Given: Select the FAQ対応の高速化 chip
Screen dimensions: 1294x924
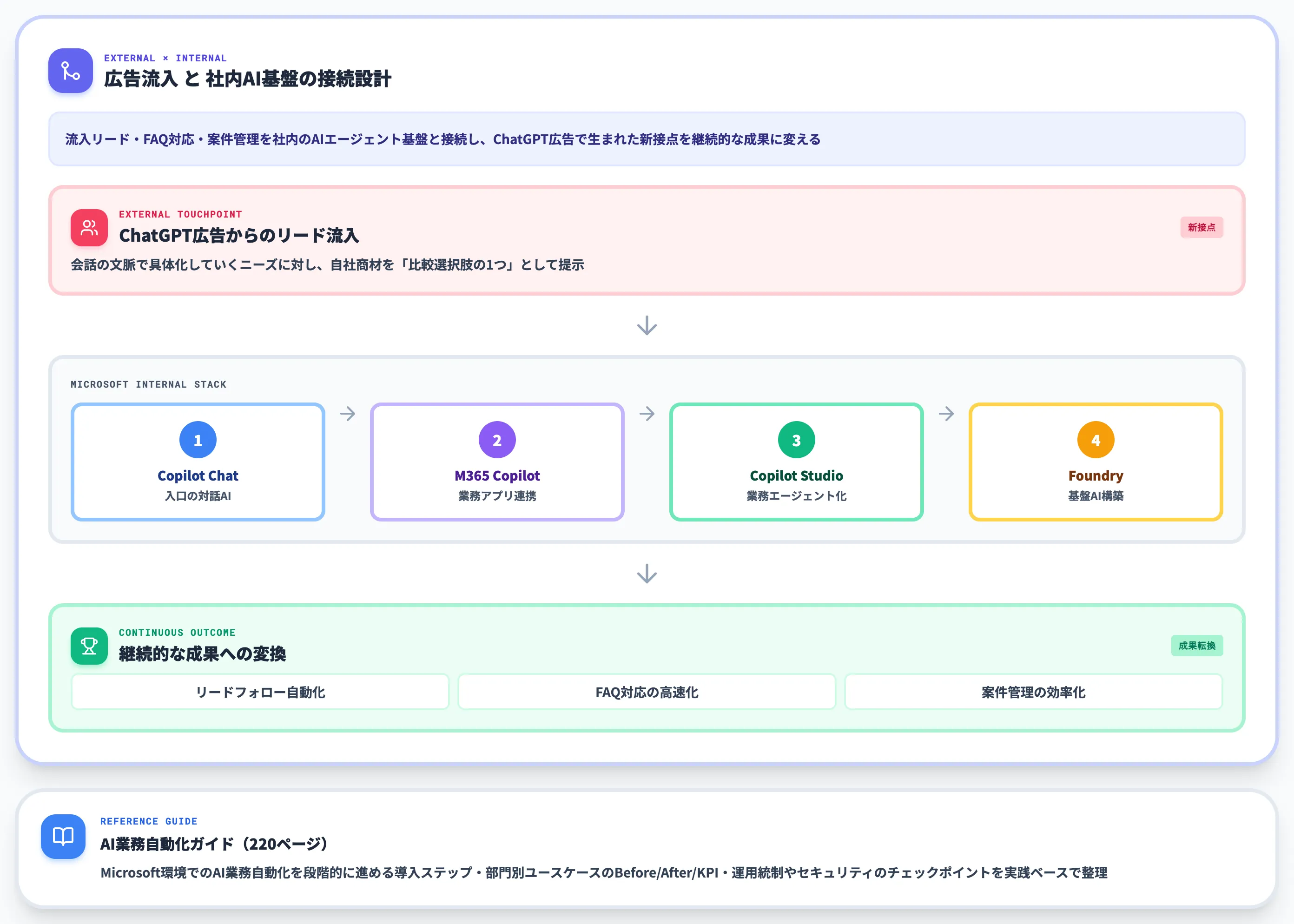Looking at the screenshot, I should pyautogui.click(x=647, y=692).
